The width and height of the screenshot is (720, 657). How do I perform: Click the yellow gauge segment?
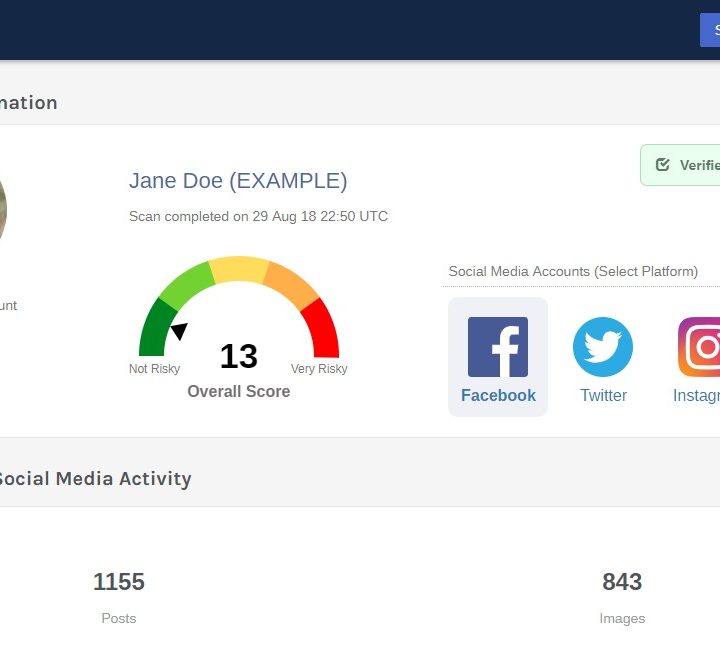pos(239,270)
